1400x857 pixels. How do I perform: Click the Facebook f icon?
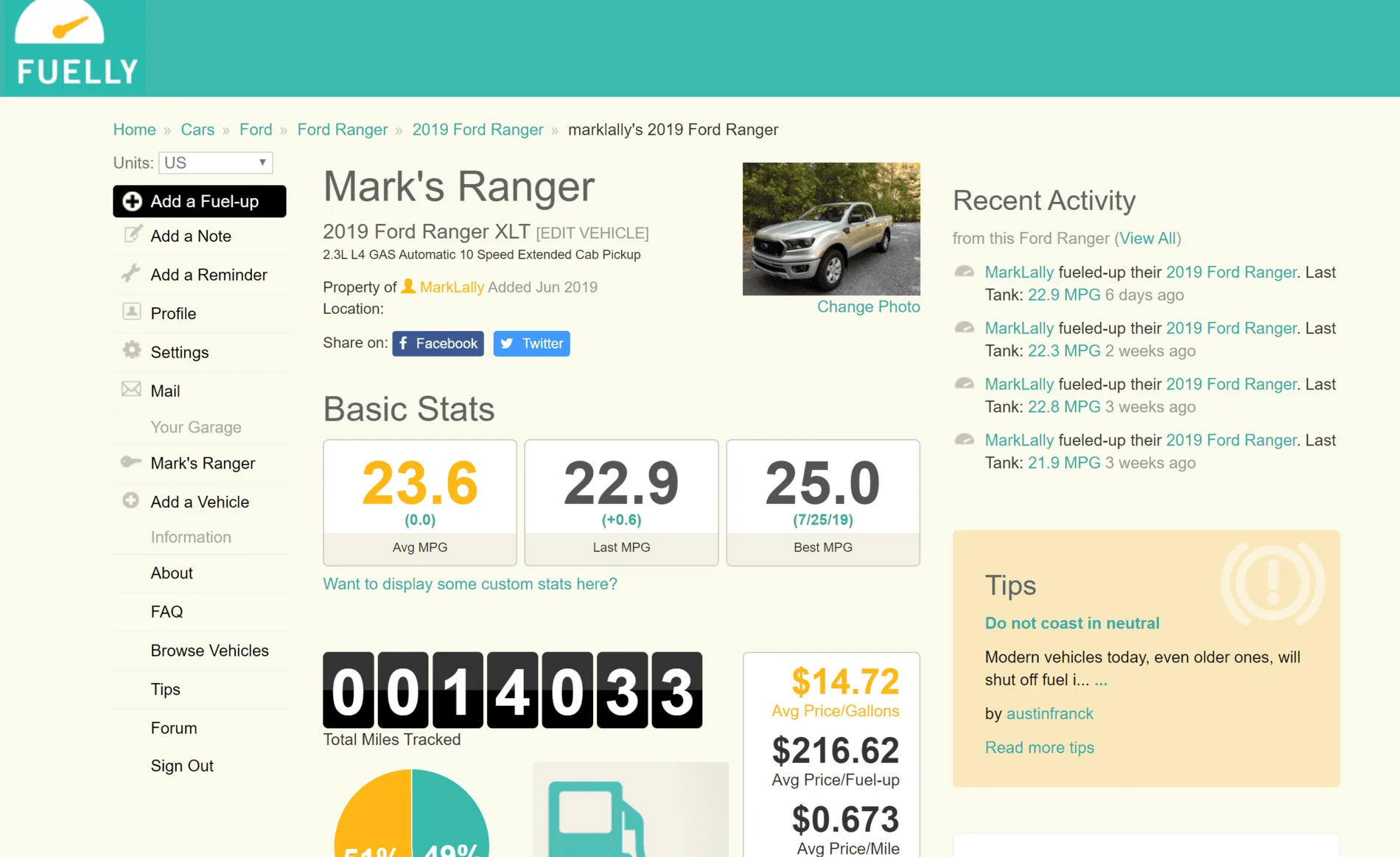(x=404, y=343)
